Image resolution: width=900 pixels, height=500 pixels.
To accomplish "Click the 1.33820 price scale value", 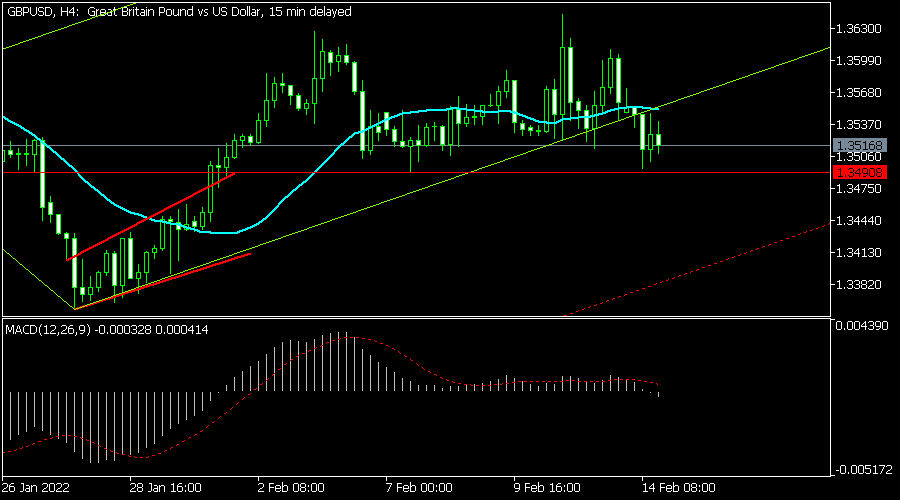I will [x=859, y=285].
